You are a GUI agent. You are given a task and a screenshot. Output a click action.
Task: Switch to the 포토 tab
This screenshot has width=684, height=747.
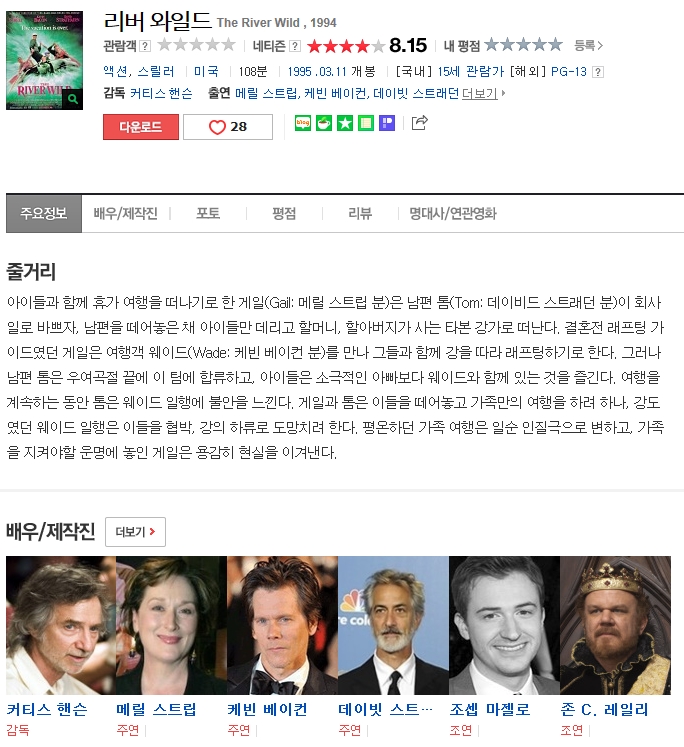tap(208, 213)
